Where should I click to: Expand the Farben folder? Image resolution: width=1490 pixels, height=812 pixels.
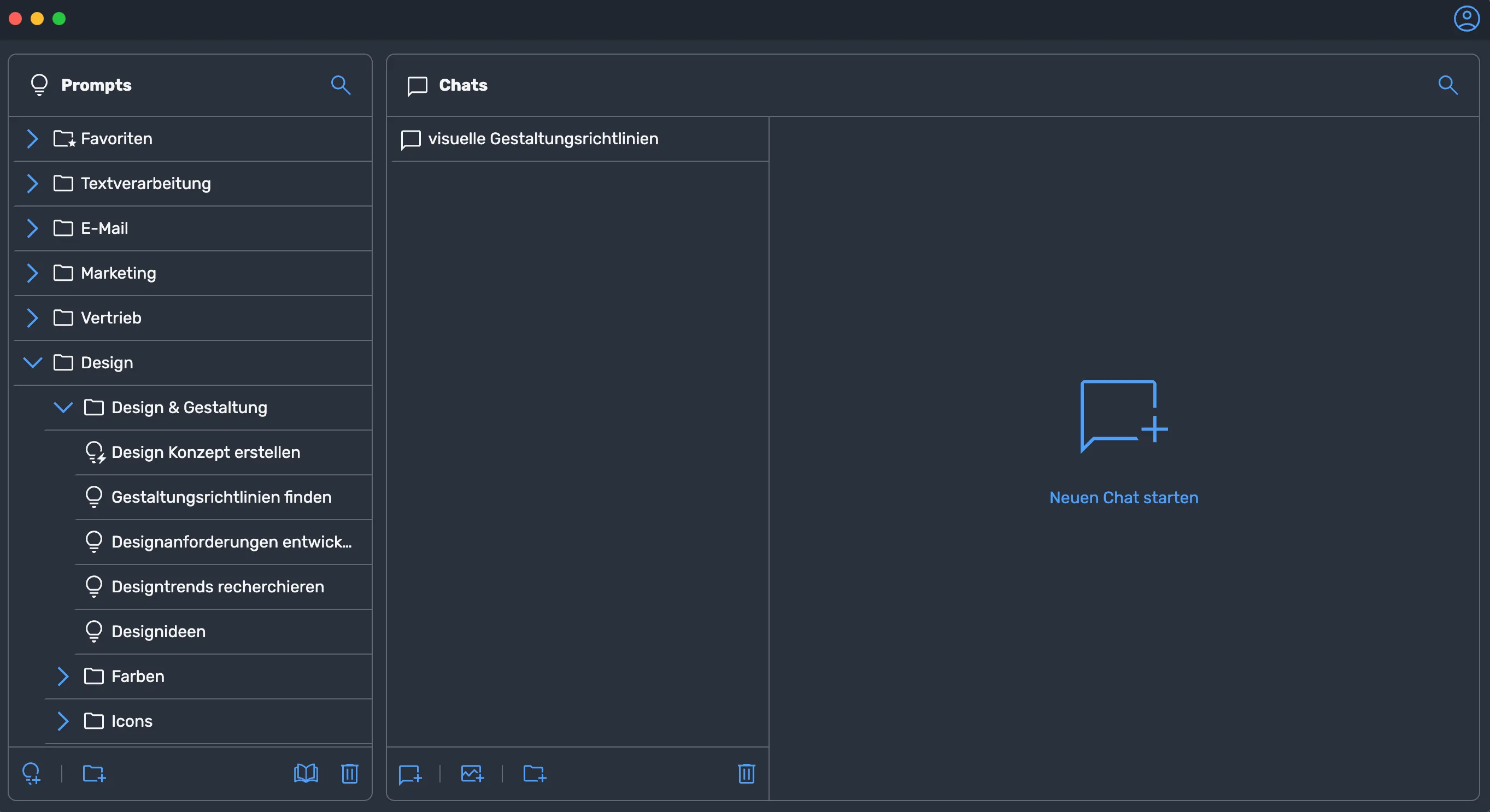pyautogui.click(x=63, y=676)
